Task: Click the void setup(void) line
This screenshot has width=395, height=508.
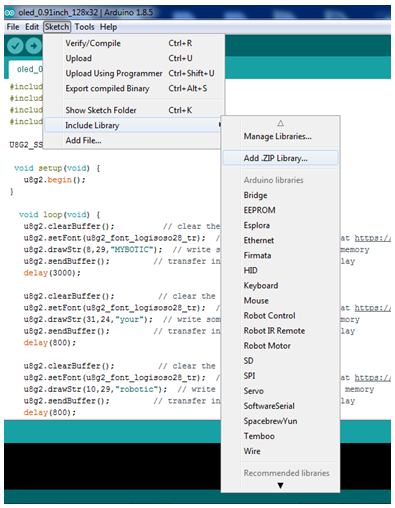Action: pyautogui.click(x=57, y=168)
